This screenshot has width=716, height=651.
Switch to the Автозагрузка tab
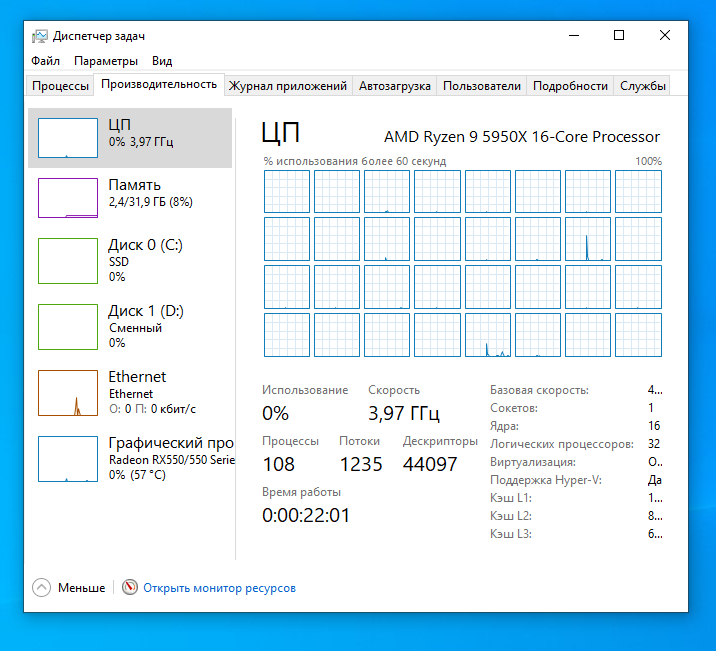click(395, 86)
